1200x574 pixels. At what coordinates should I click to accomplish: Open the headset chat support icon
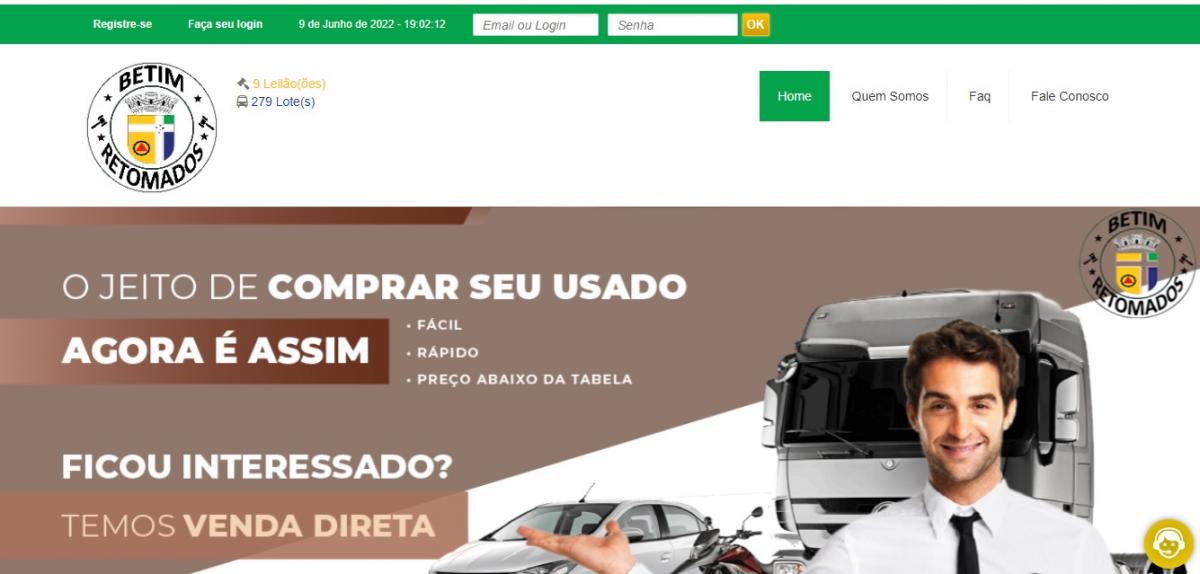(1168, 544)
